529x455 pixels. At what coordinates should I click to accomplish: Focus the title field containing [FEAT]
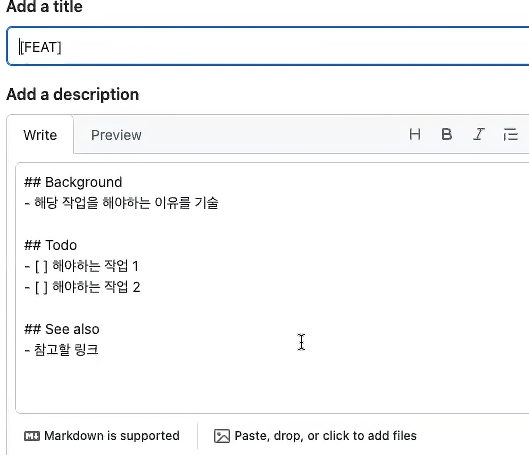click(268, 46)
